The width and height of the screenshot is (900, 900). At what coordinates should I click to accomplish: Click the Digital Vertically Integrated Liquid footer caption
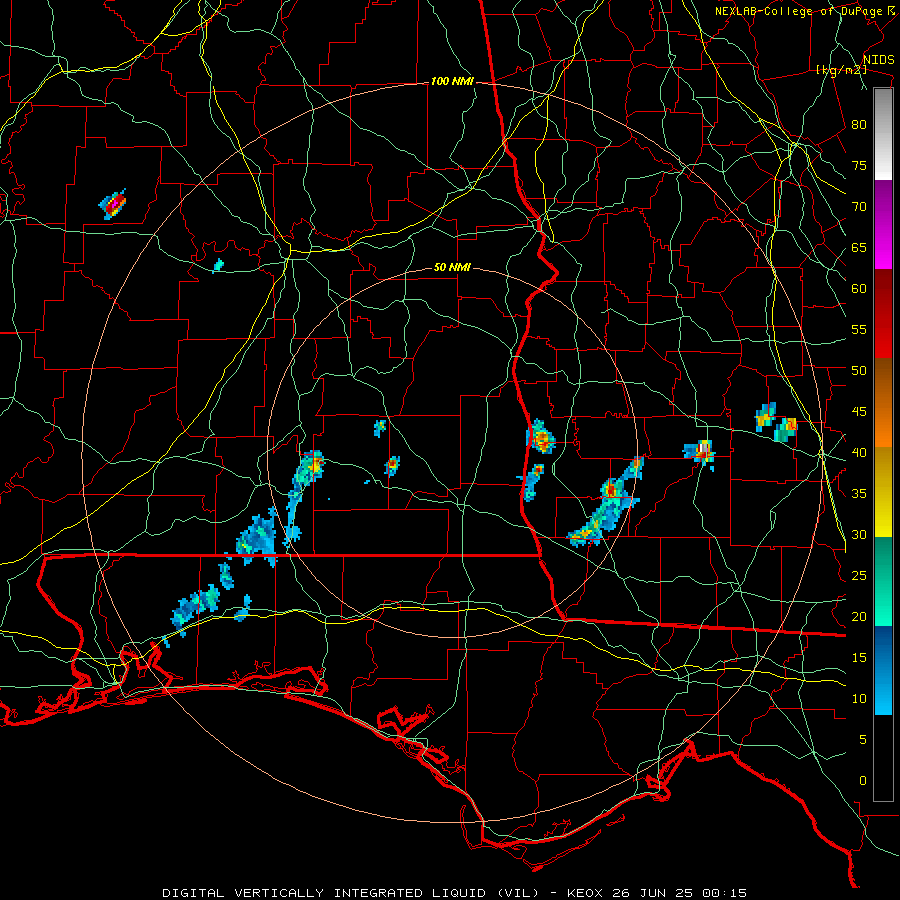pos(455,893)
